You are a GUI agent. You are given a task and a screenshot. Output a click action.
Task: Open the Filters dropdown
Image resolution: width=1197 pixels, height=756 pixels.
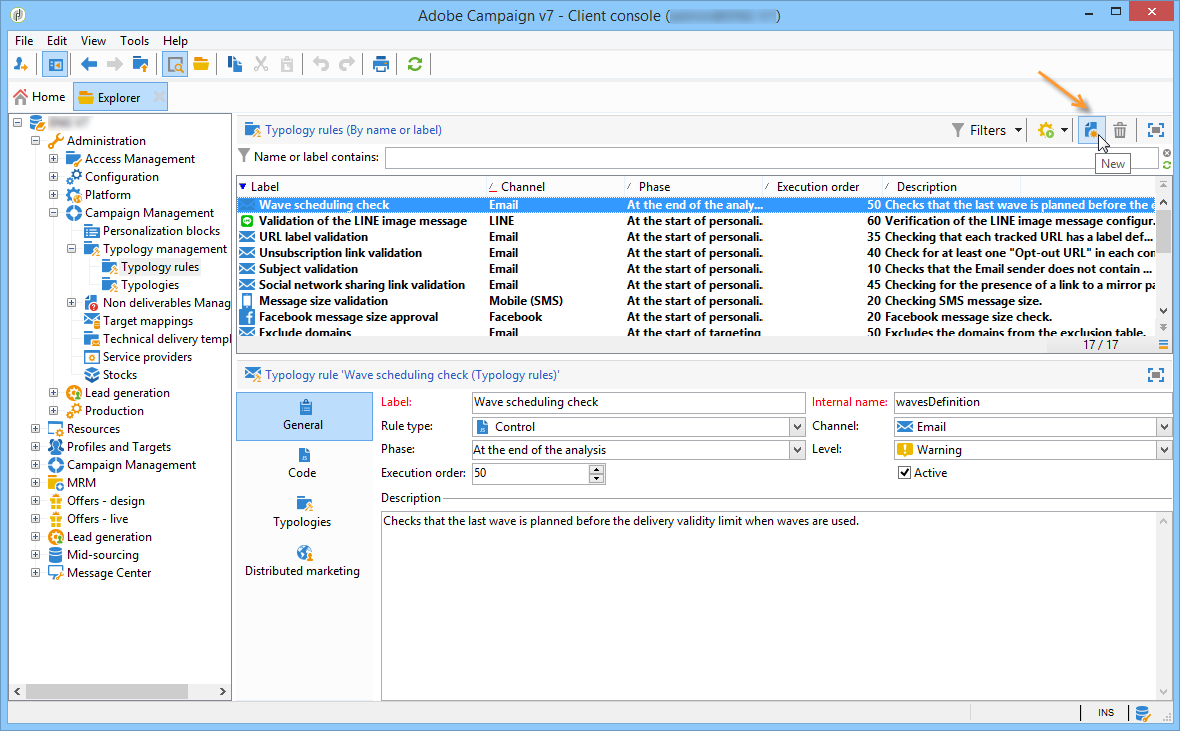click(x=986, y=131)
